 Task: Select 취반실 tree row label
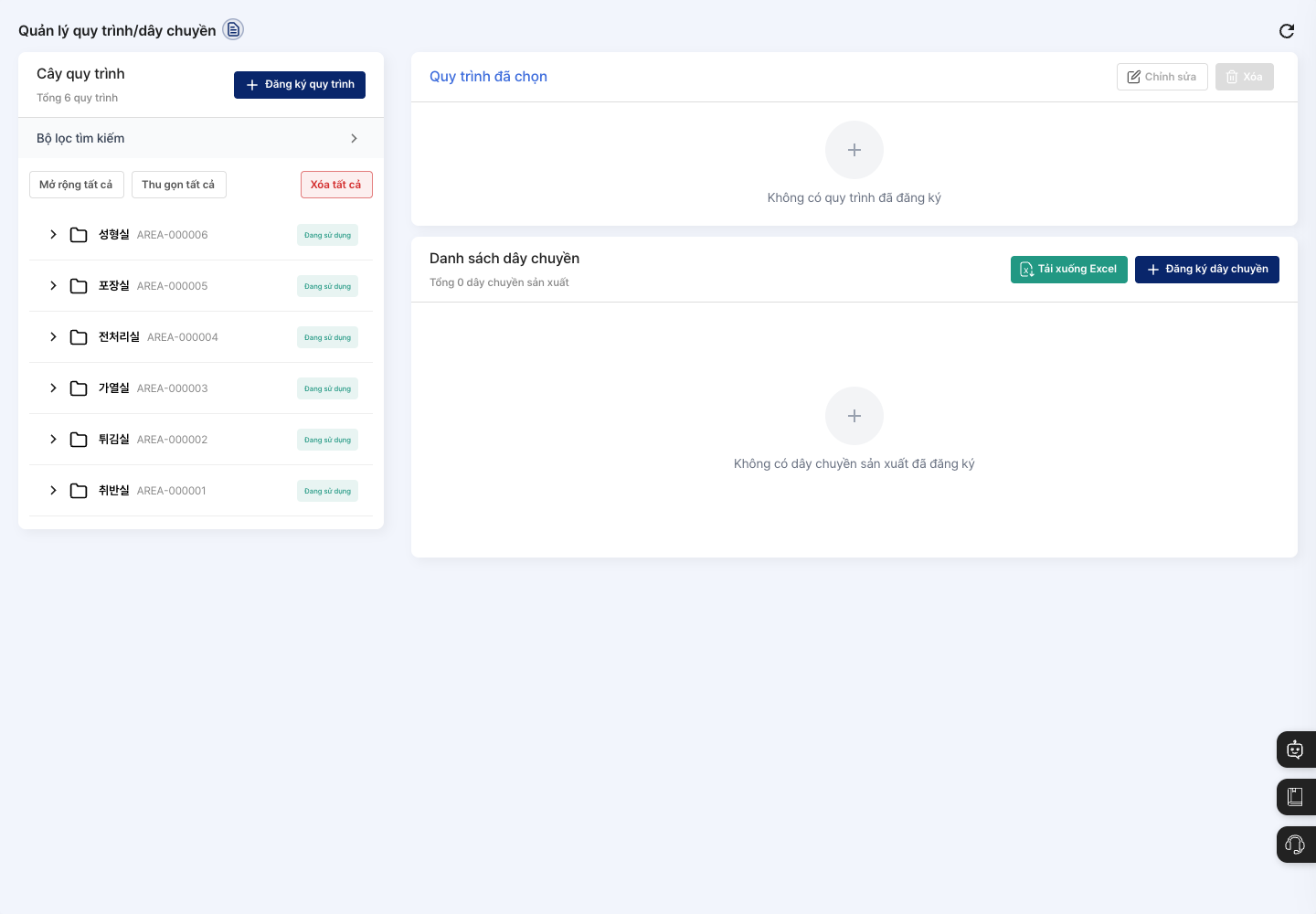[114, 491]
